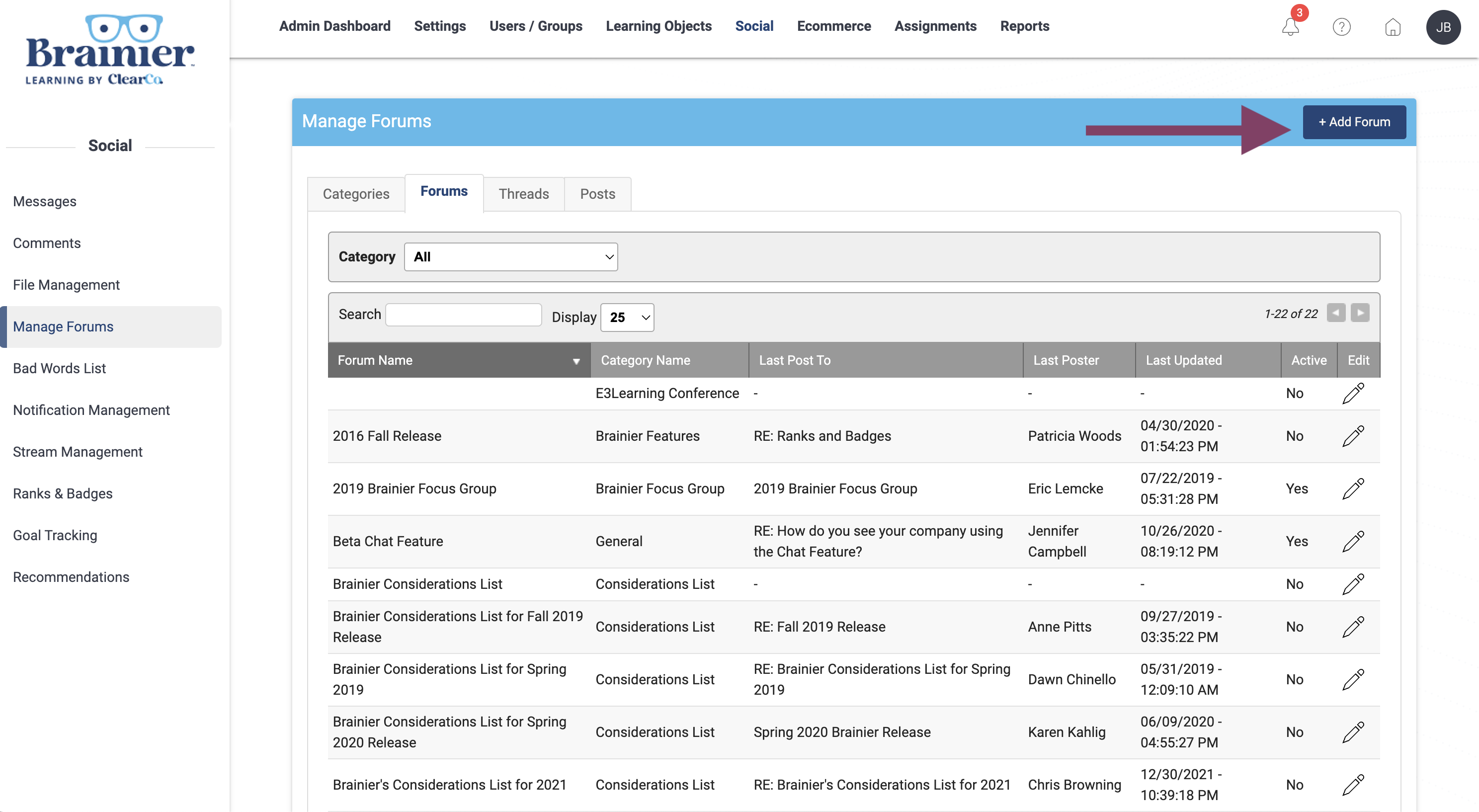The width and height of the screenshot is (1479, 812).
Task: Open Notification Management in sidebar
Action: (x=91, y=410)
